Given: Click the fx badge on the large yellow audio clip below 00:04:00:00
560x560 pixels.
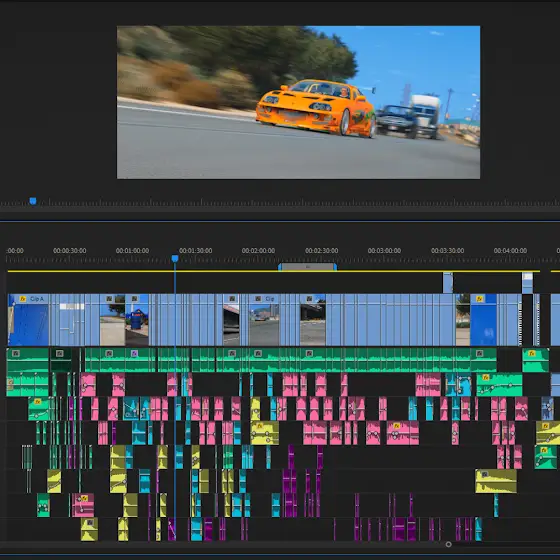Looking at the screenshot, I should coord(485,474).
